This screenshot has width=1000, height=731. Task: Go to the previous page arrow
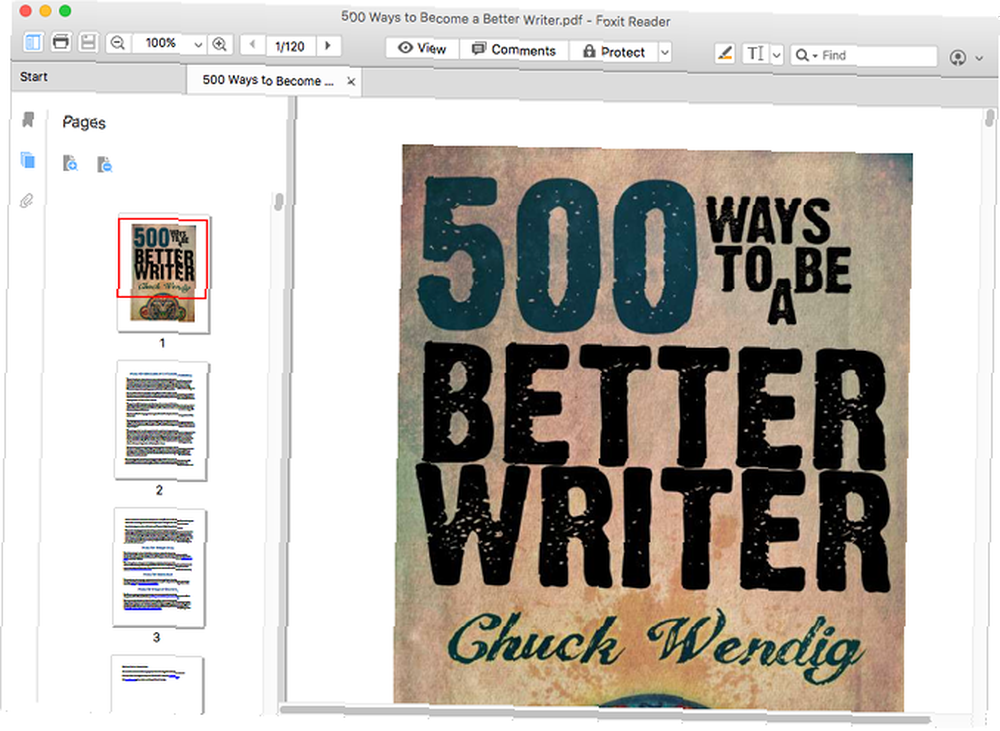253,45
